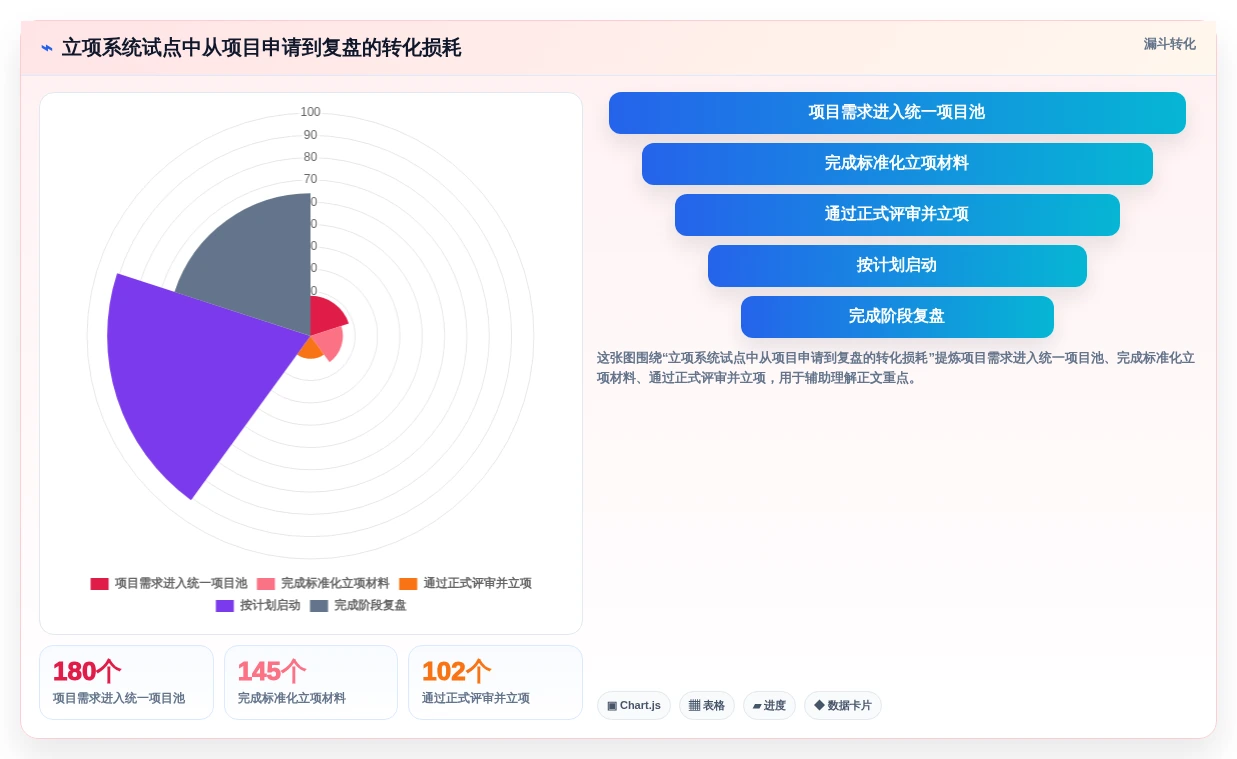The height and width of the screenshot is (759, 1237).
Task: Click the 漏斗转化 label in the header
Action: pyautogui.click(x=1169, y=44)
